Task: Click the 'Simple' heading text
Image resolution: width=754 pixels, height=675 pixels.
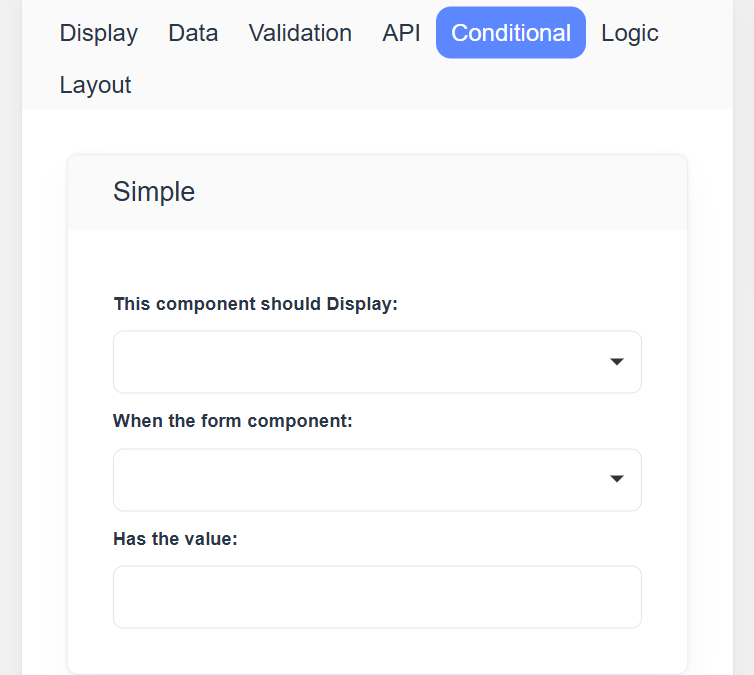Action: pyautogui.click(x=154, y=192)
